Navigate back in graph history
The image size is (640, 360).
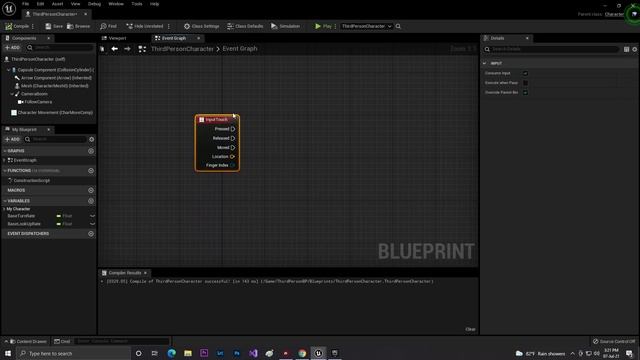[x=115, y=49]
